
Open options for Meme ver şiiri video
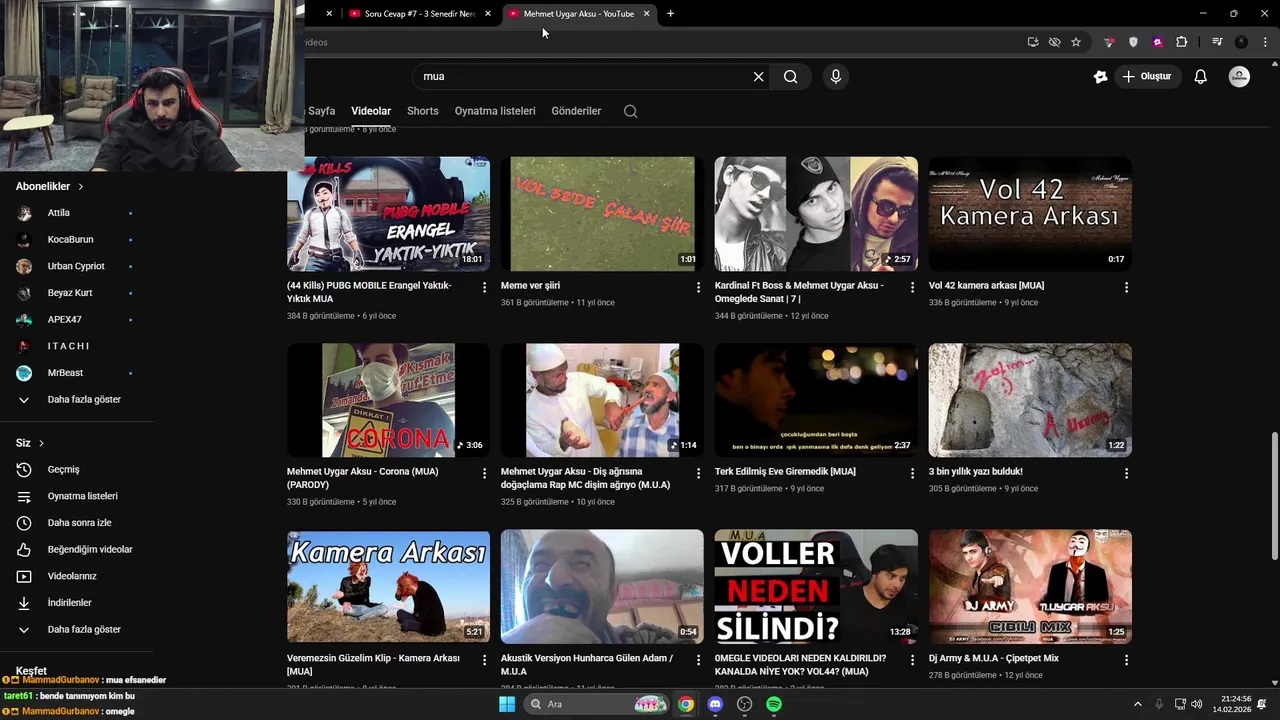[699, 287]
